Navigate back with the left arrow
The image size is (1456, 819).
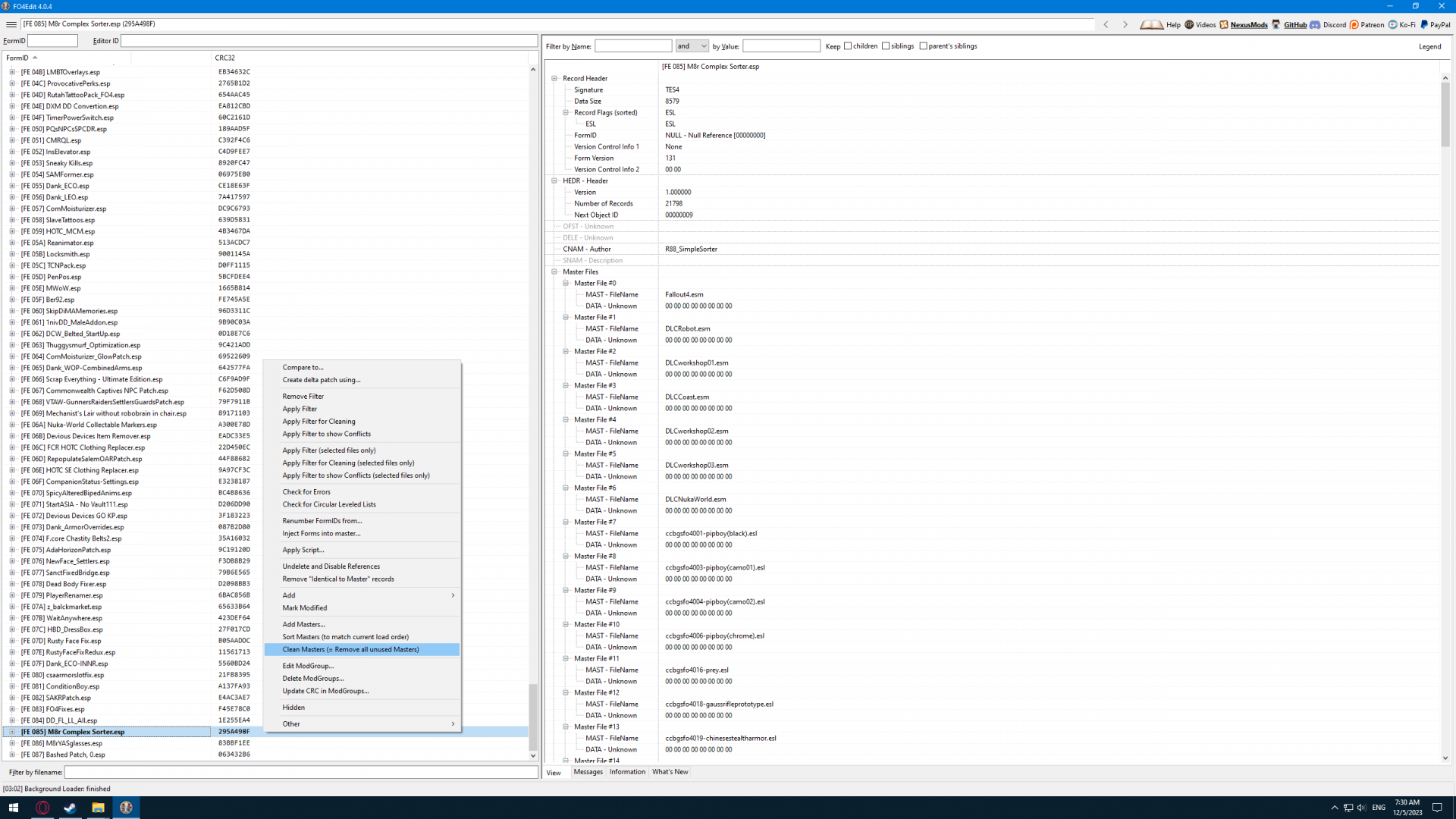(1106, 24)
